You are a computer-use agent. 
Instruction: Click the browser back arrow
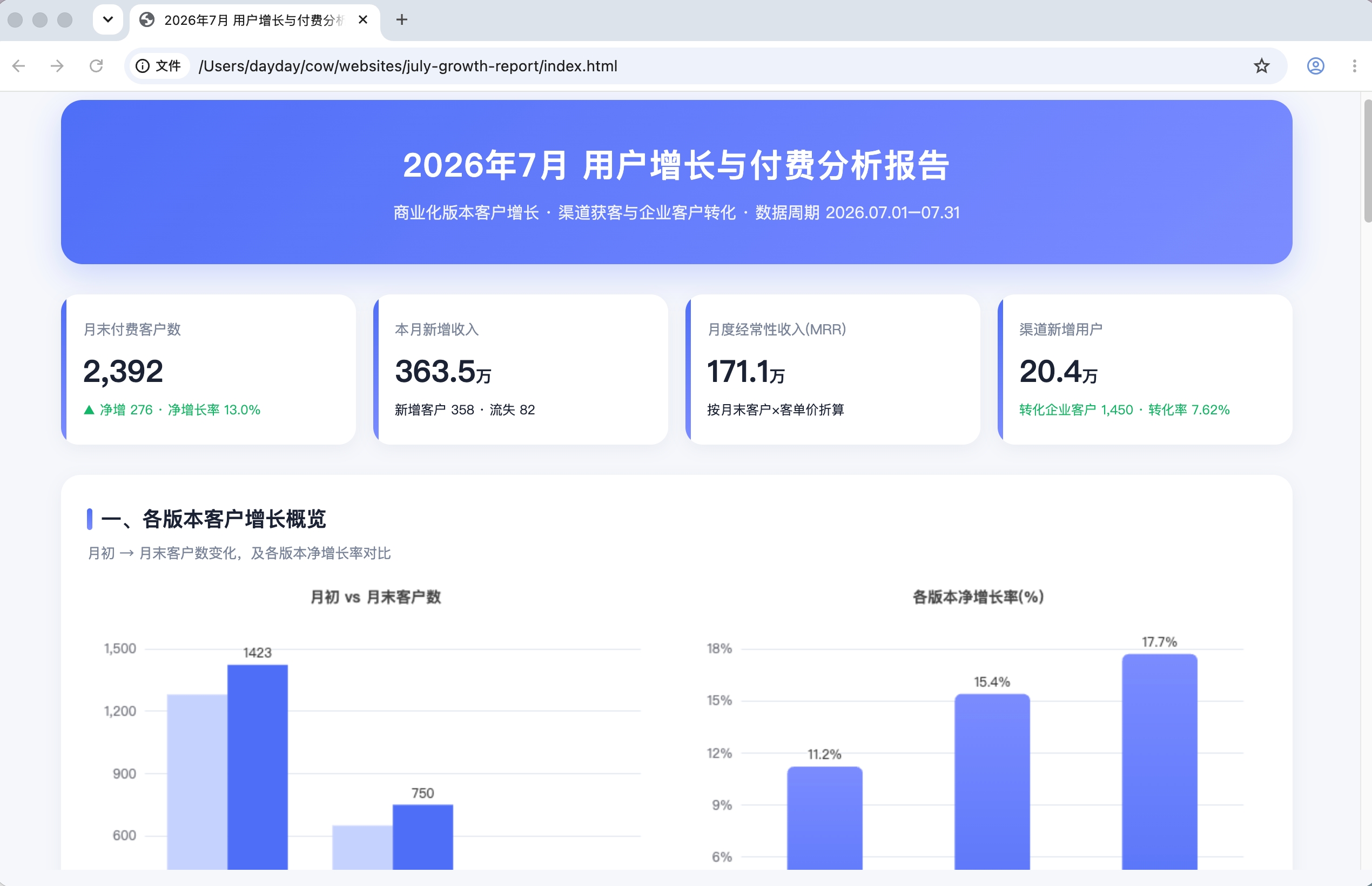pyautogui.click(x=18, y=66)
